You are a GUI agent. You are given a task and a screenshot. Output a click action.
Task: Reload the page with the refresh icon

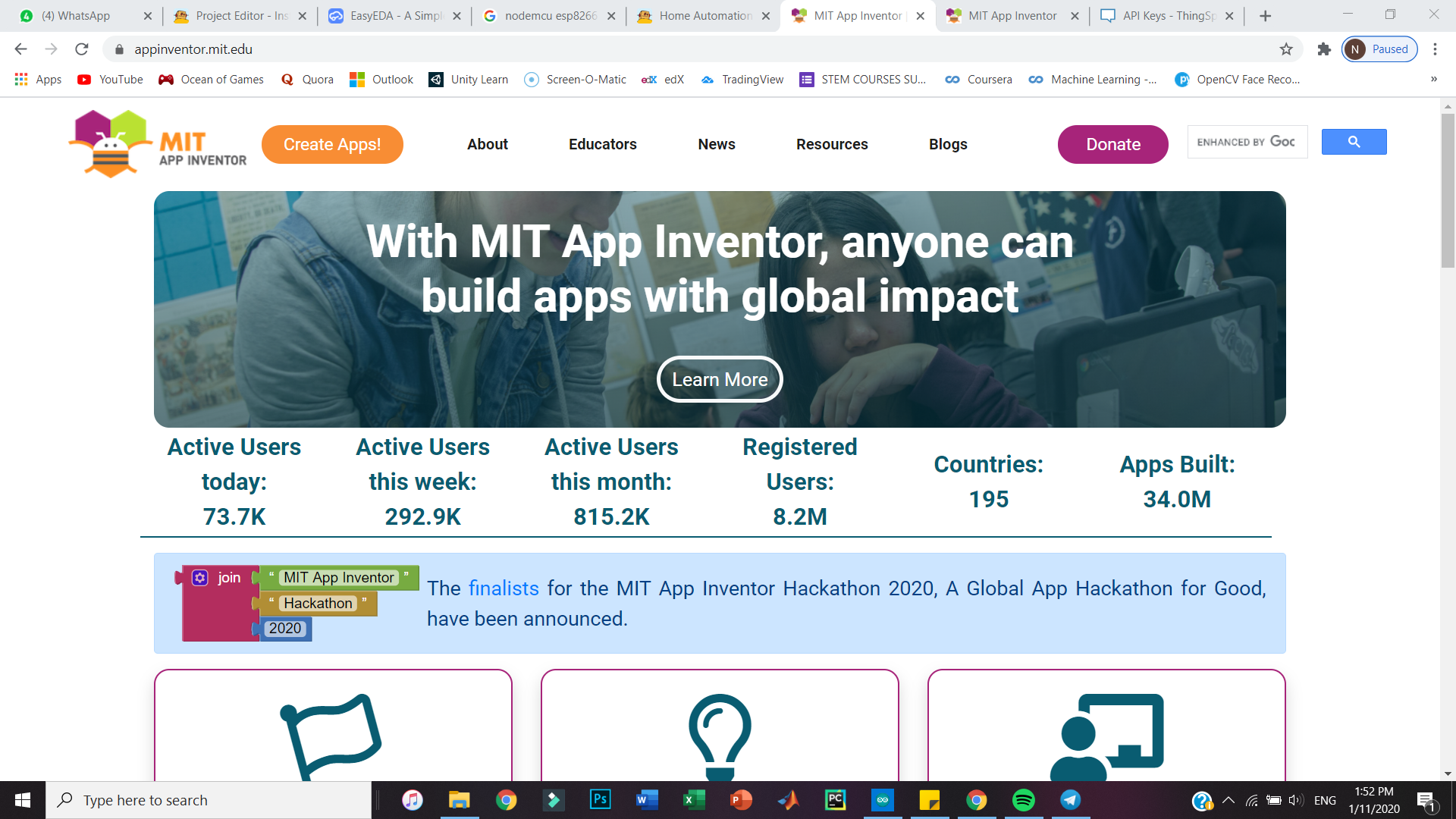click(82, 49)
